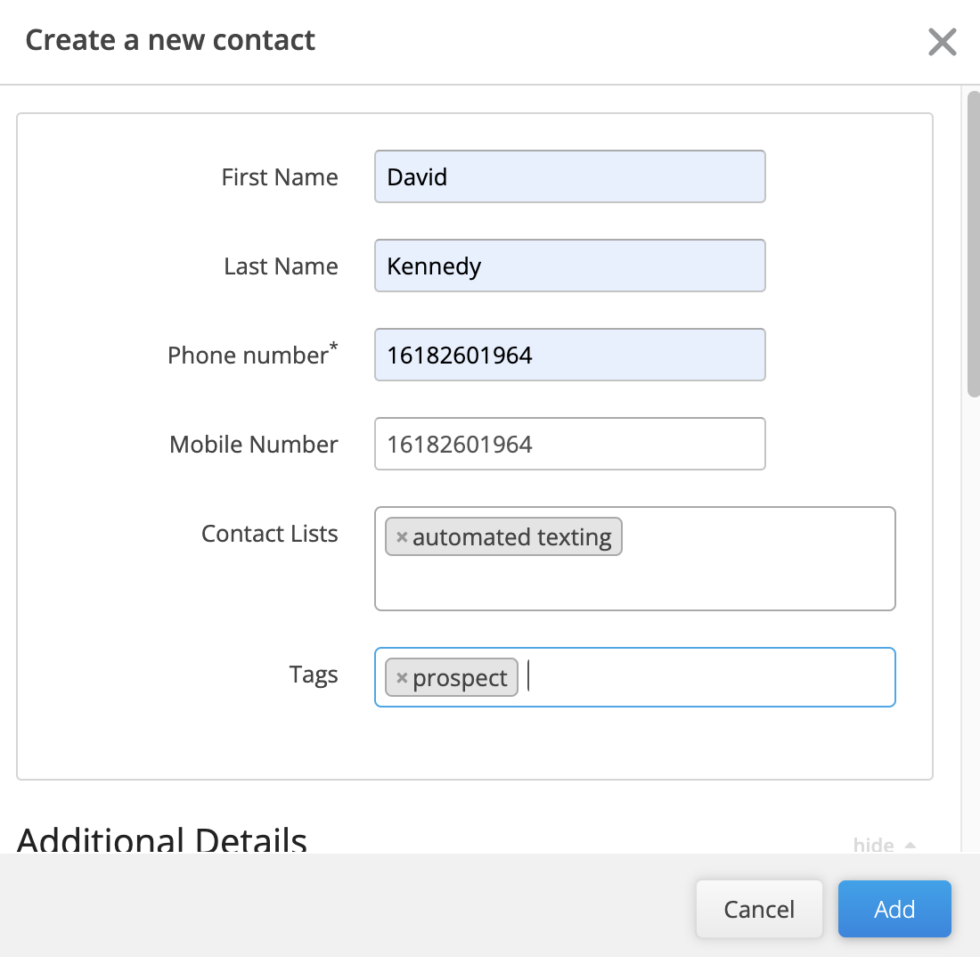Click the collapse arrow next to 'hide'

point(908,845)
